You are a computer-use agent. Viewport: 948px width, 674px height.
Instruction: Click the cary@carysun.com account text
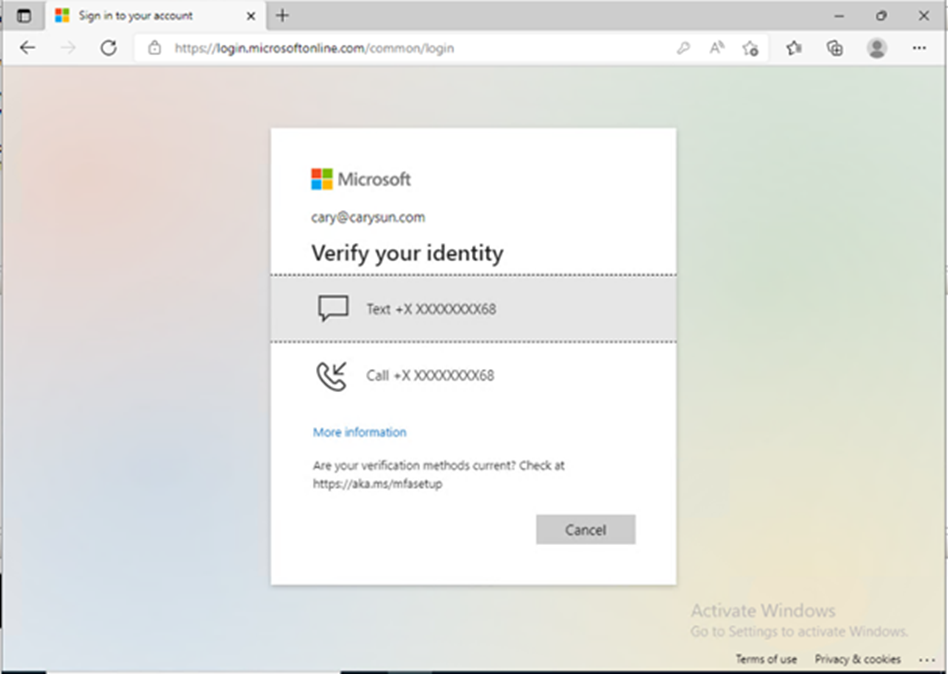[368, 217]
